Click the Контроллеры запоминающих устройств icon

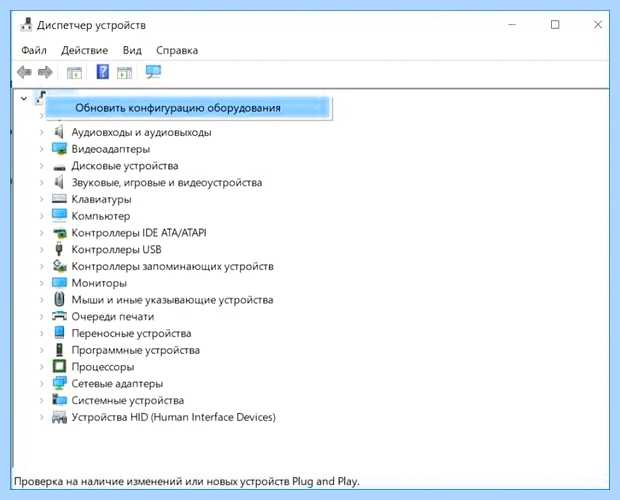point(59,266)
